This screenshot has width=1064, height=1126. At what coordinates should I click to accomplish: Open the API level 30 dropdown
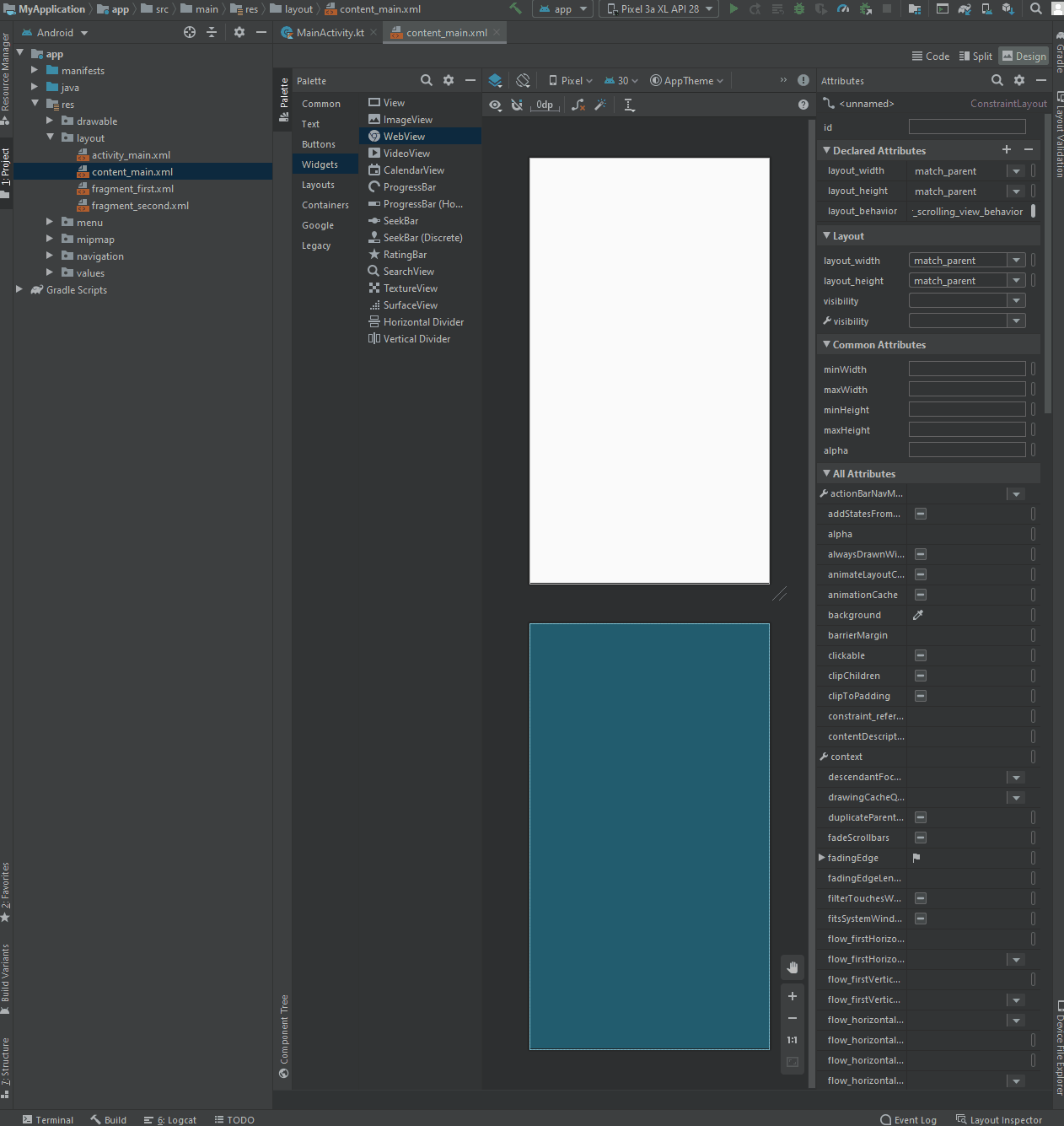[621, 81]
